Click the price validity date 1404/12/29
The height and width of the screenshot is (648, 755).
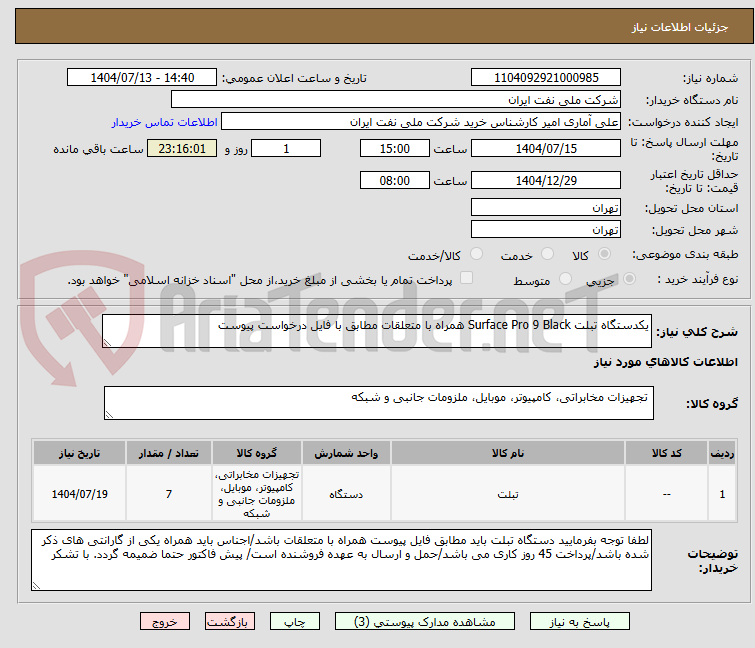click(546, 181)
